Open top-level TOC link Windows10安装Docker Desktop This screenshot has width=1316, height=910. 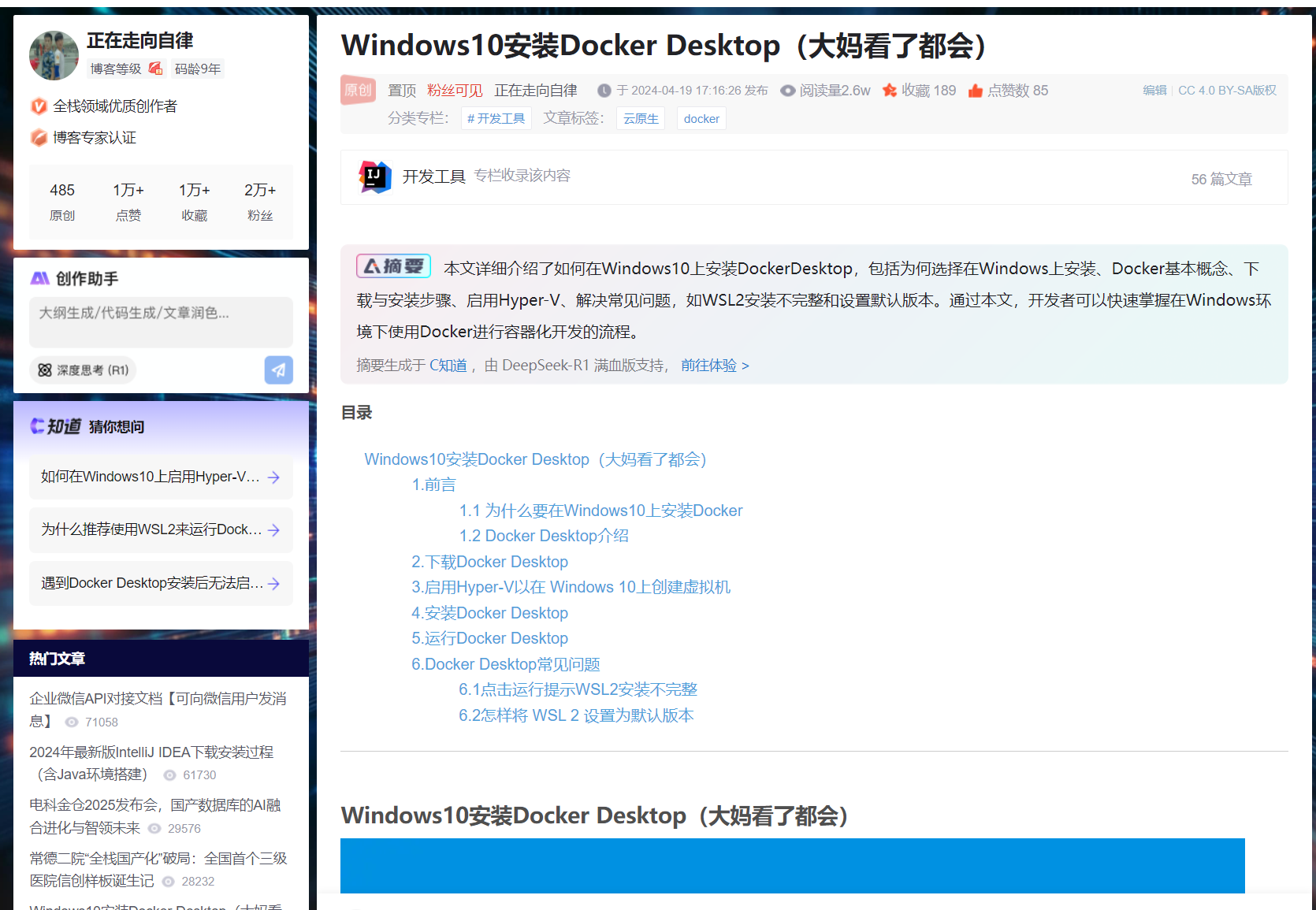pyautogui.click(x=535, y=459)
